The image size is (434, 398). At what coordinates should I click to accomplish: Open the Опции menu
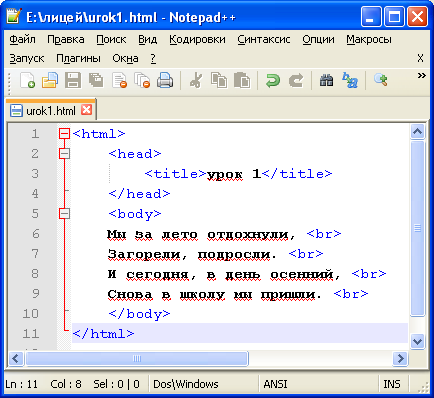click(318, 39)
